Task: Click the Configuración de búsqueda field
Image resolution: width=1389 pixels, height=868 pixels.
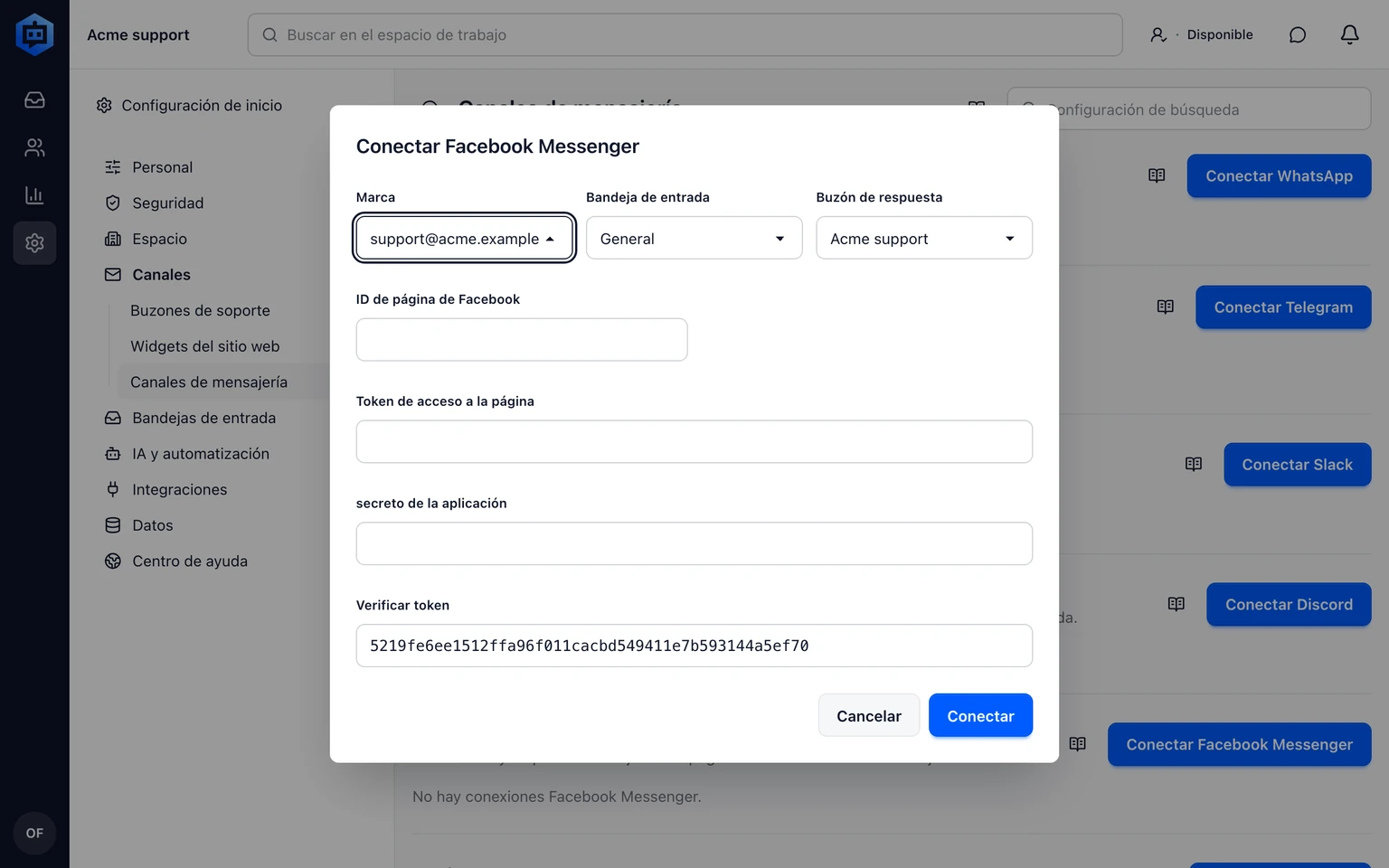Action: [x=1188, y=109]
